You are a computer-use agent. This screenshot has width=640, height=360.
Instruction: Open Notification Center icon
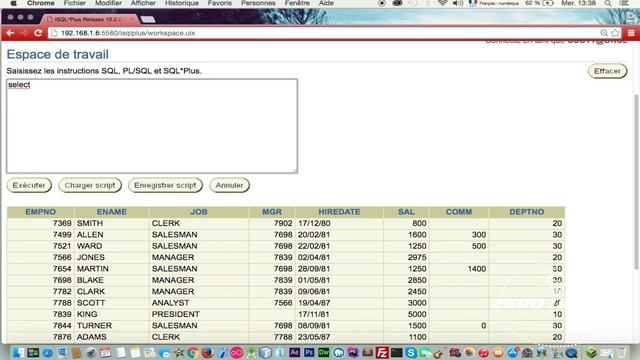(624, 3)
